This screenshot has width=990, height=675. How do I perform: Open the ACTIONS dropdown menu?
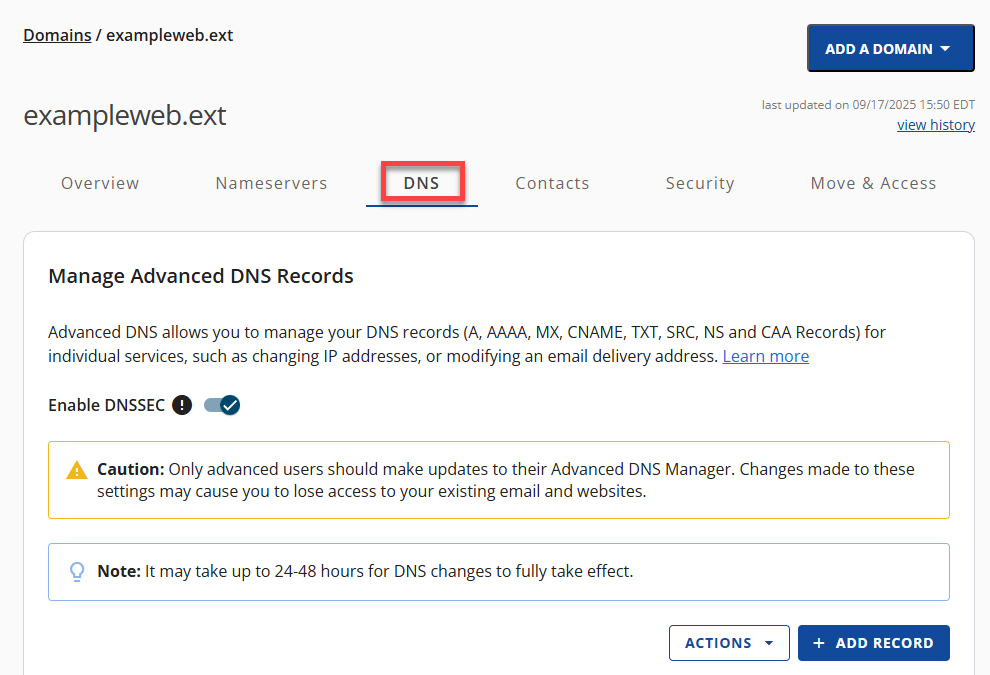[x=729, y=643]
